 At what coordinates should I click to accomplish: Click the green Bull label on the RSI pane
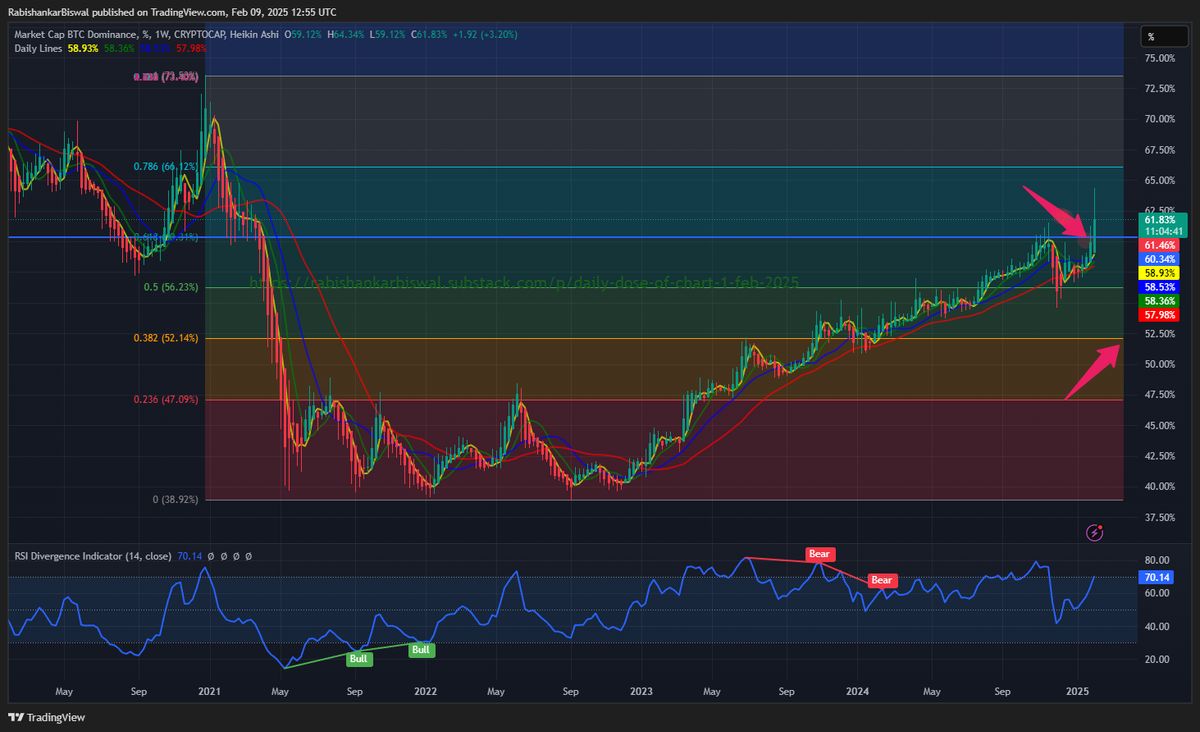coord(358,659)
